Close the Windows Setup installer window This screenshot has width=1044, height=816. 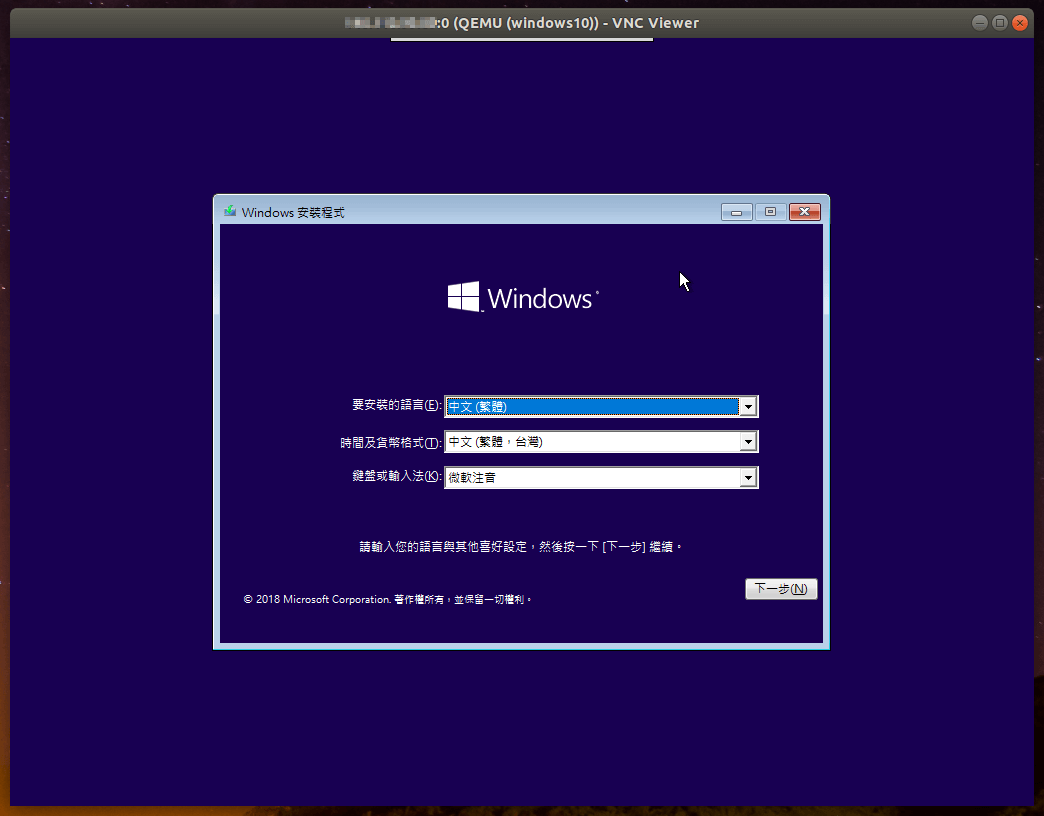tap(804, 211)
